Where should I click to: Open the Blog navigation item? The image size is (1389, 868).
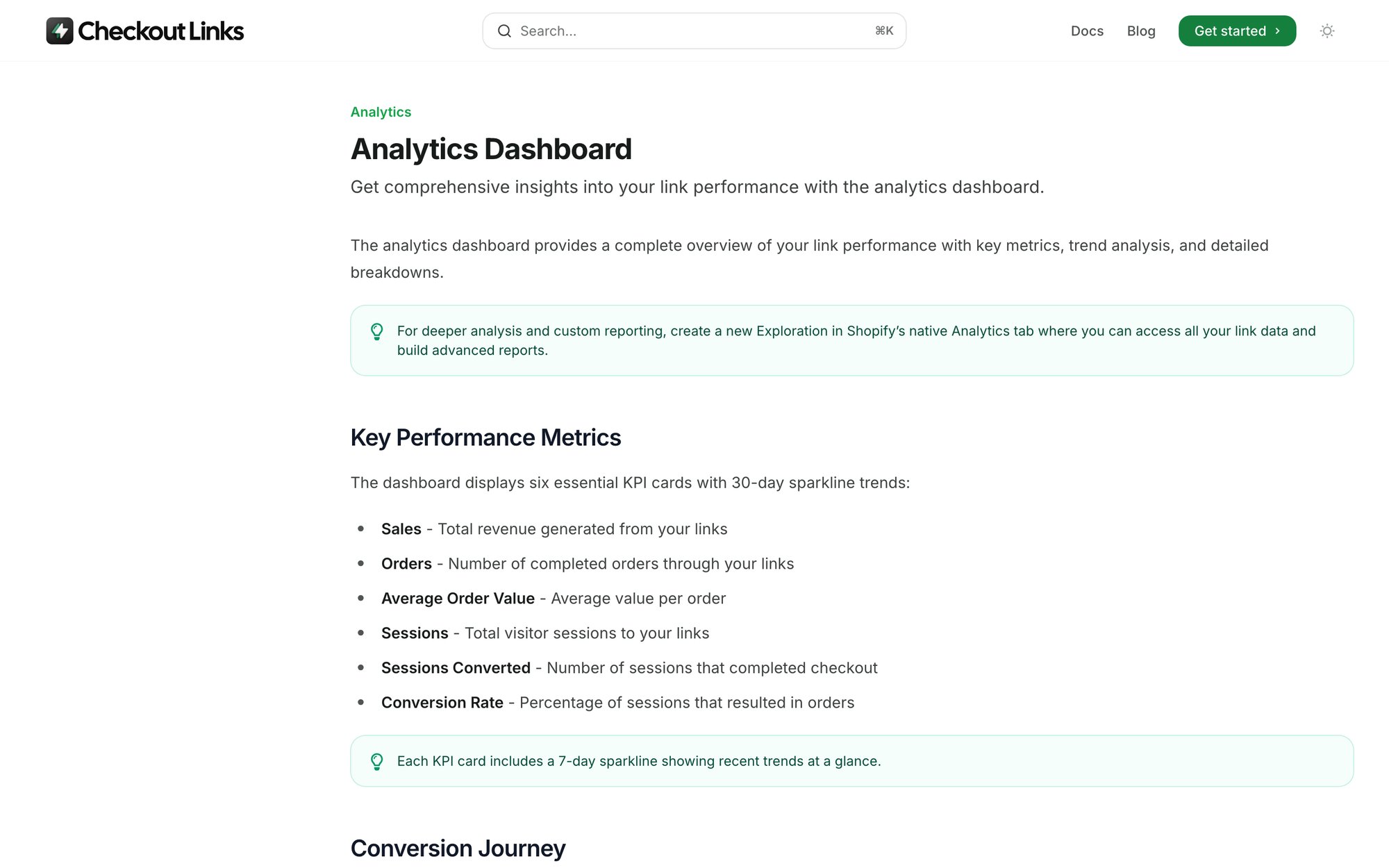[x=1141, y=31]
